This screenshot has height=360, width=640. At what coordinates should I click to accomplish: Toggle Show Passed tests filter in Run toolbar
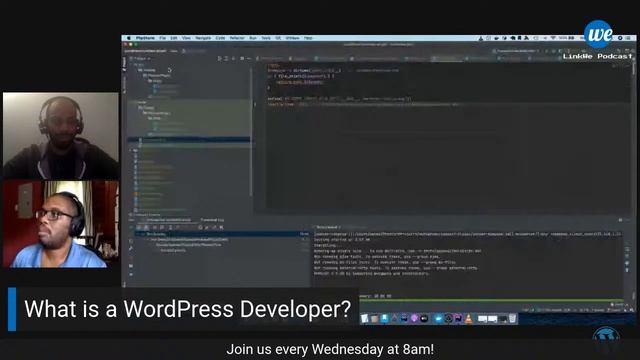tap(139, 227)
